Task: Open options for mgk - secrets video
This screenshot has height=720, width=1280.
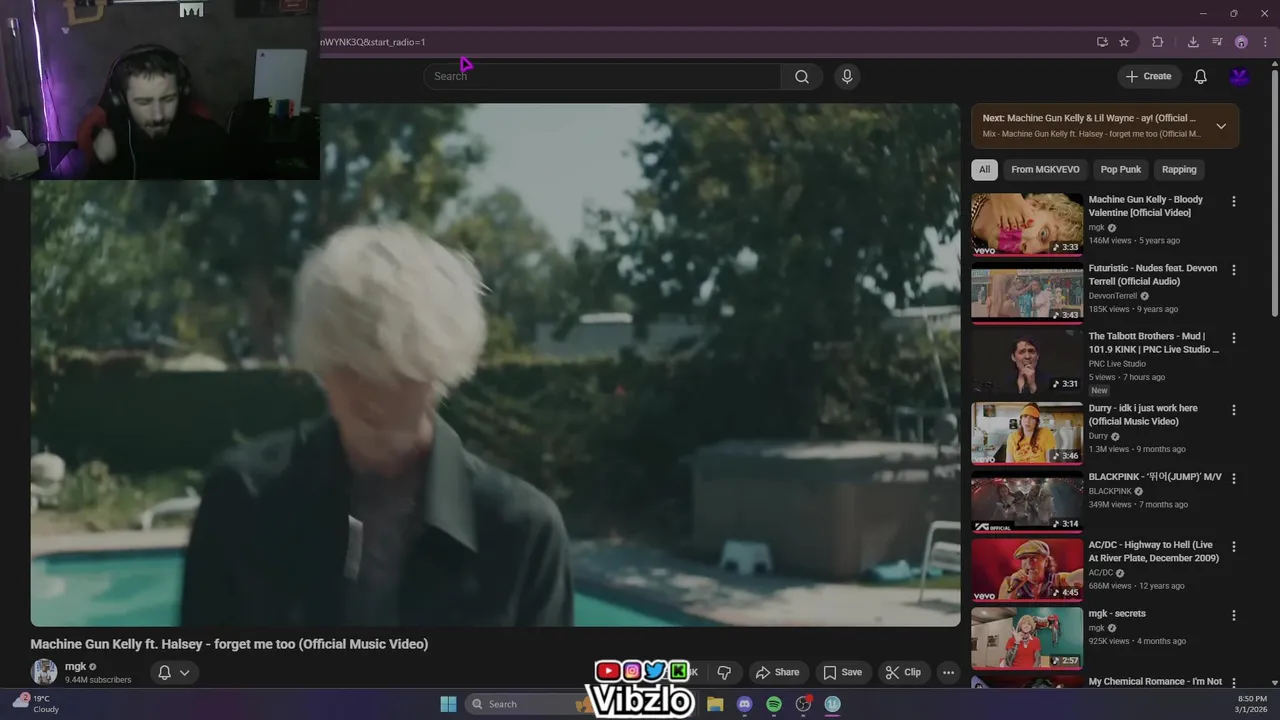Action: [1233, 615]
